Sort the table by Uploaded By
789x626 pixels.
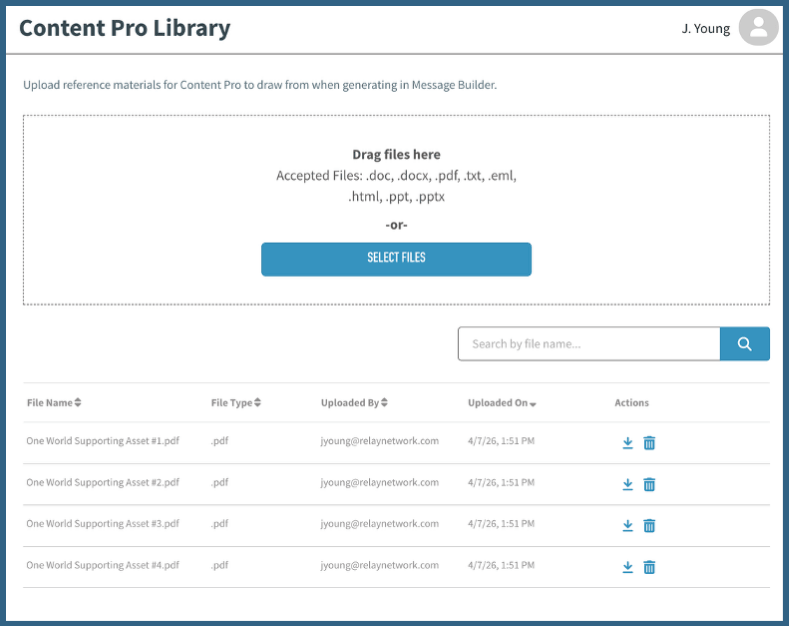click(x=354, y=403)
